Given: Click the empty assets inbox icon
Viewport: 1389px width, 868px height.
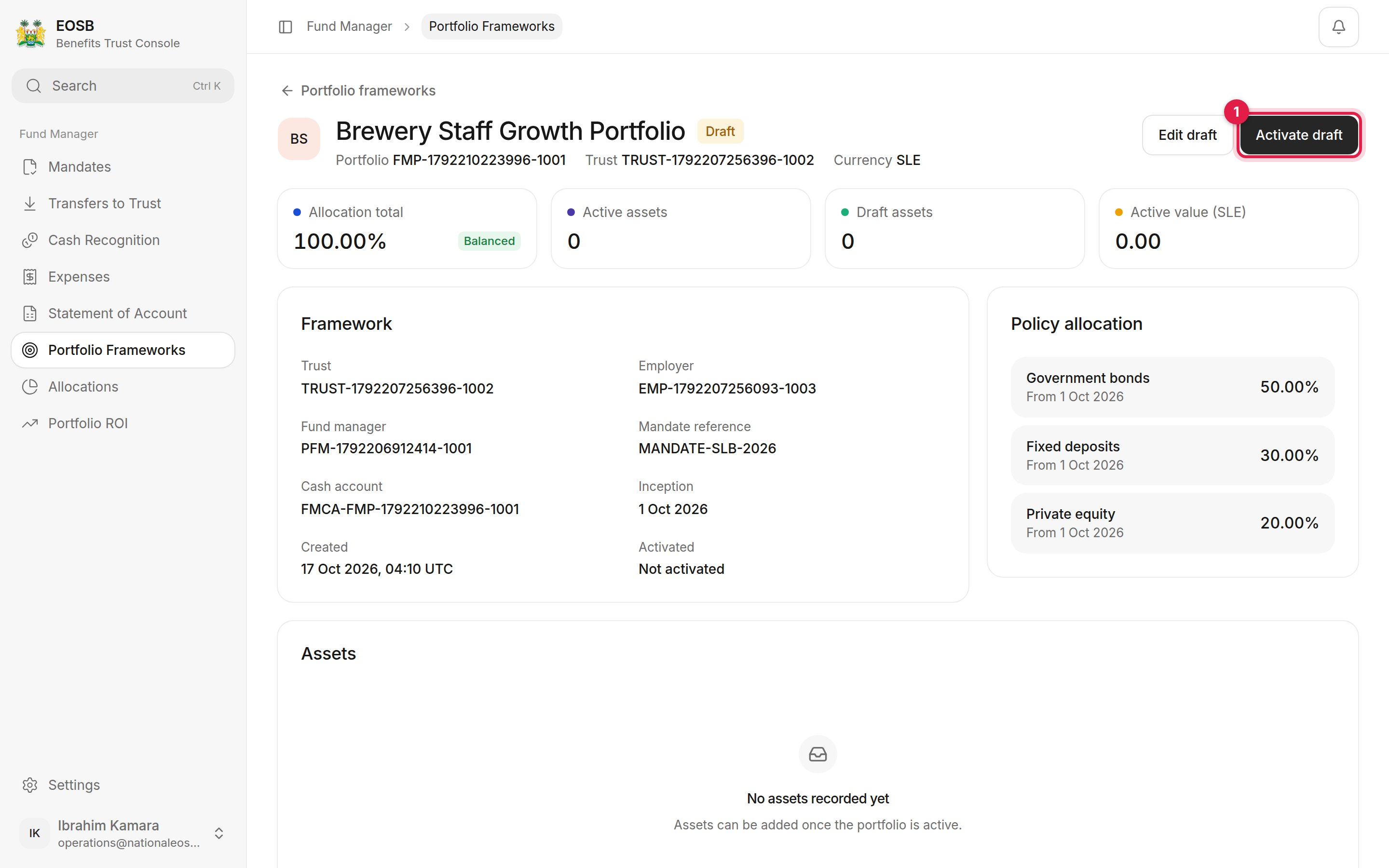Looking at the screenshot, I should click(x=817, y=754).
